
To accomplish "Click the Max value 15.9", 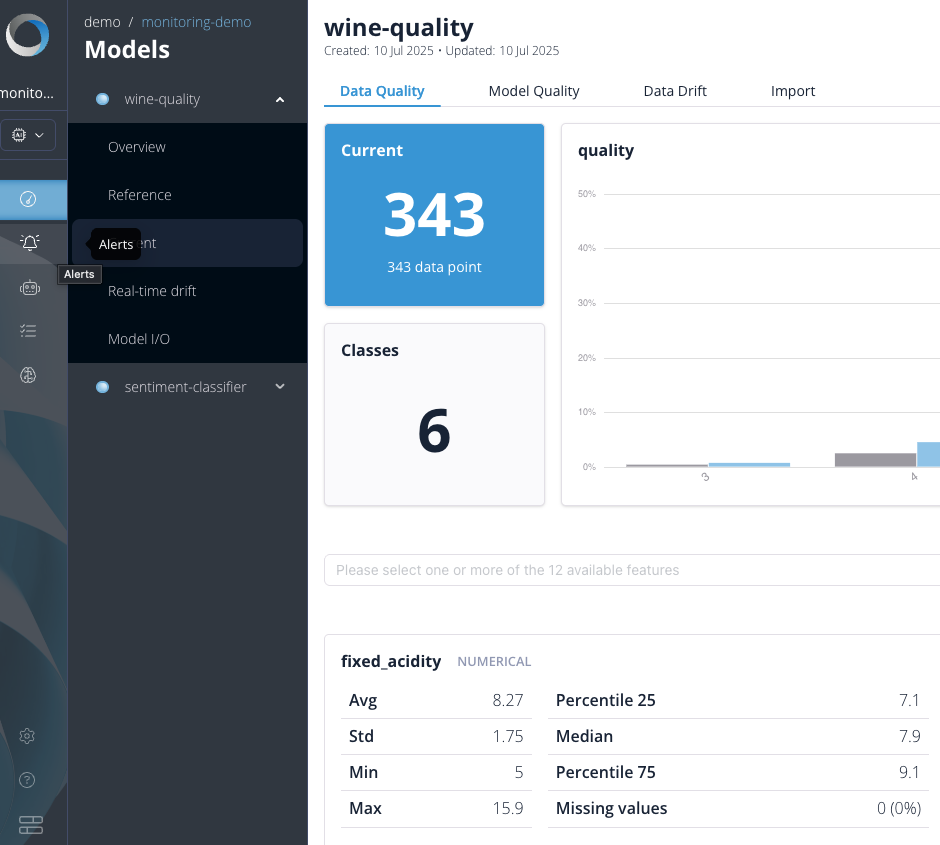I will 507,808.
